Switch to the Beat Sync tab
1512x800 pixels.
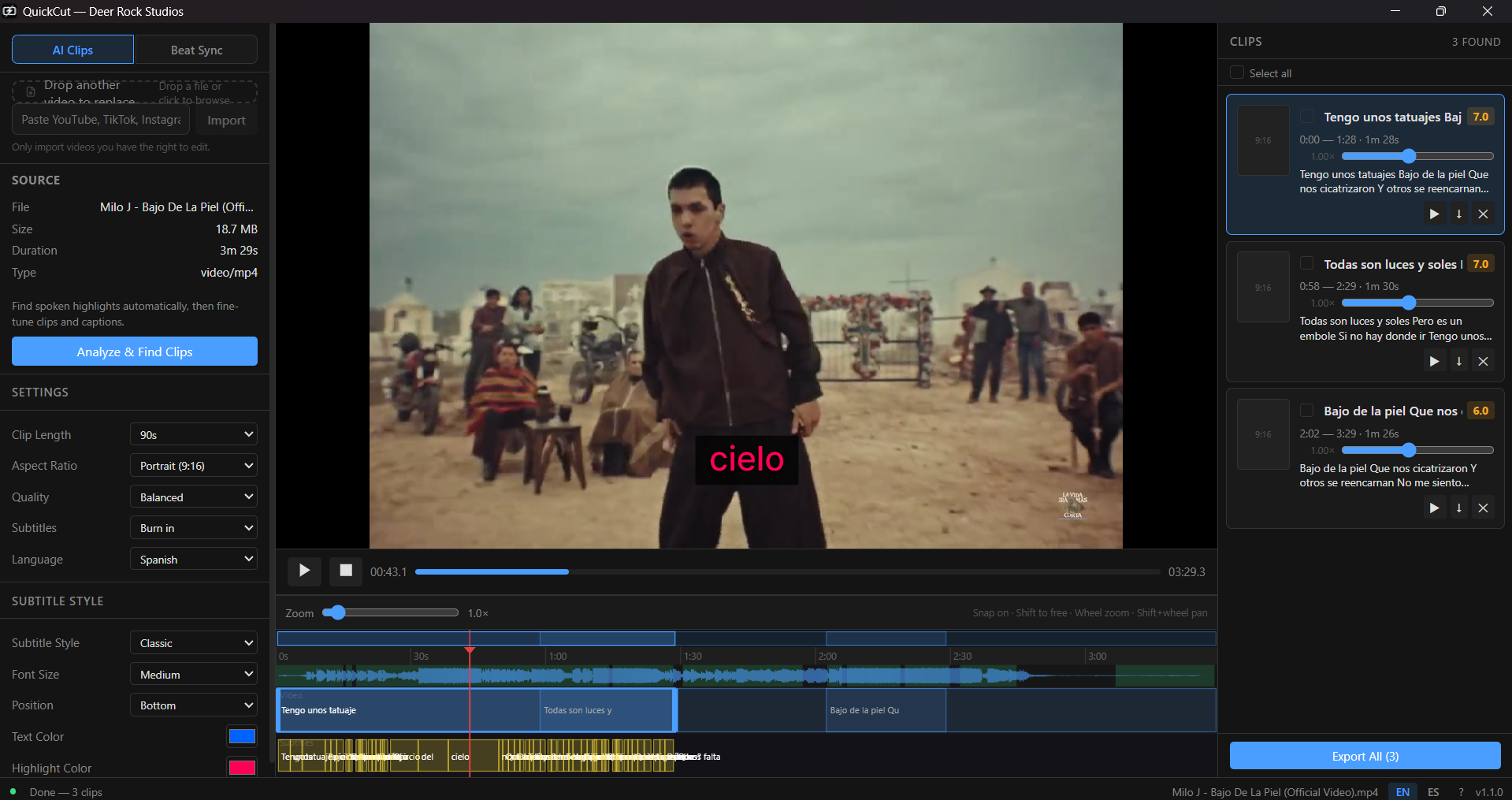pyautogui.click(x=196, y=50)
